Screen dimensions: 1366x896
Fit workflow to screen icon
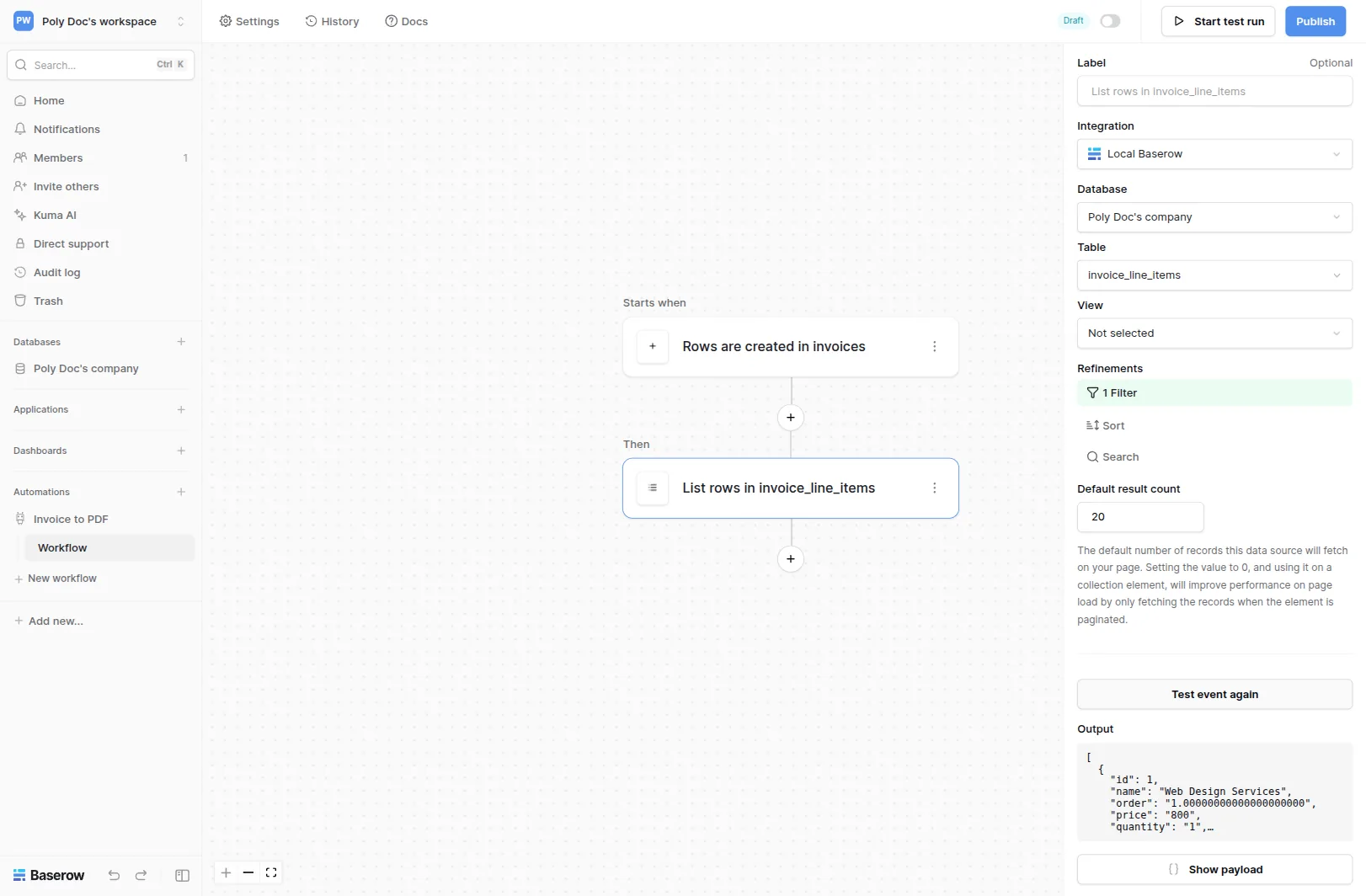tap(271, 872)
